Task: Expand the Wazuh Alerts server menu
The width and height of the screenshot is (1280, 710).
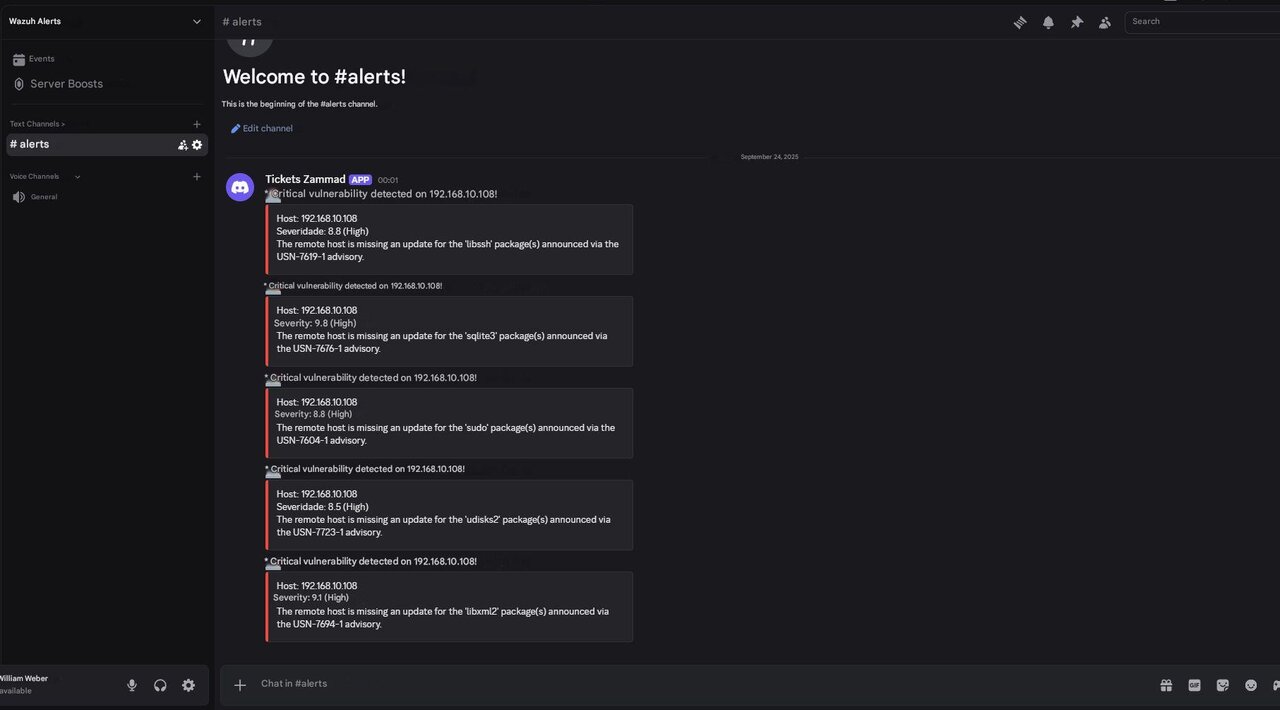Action: [196, 21]
